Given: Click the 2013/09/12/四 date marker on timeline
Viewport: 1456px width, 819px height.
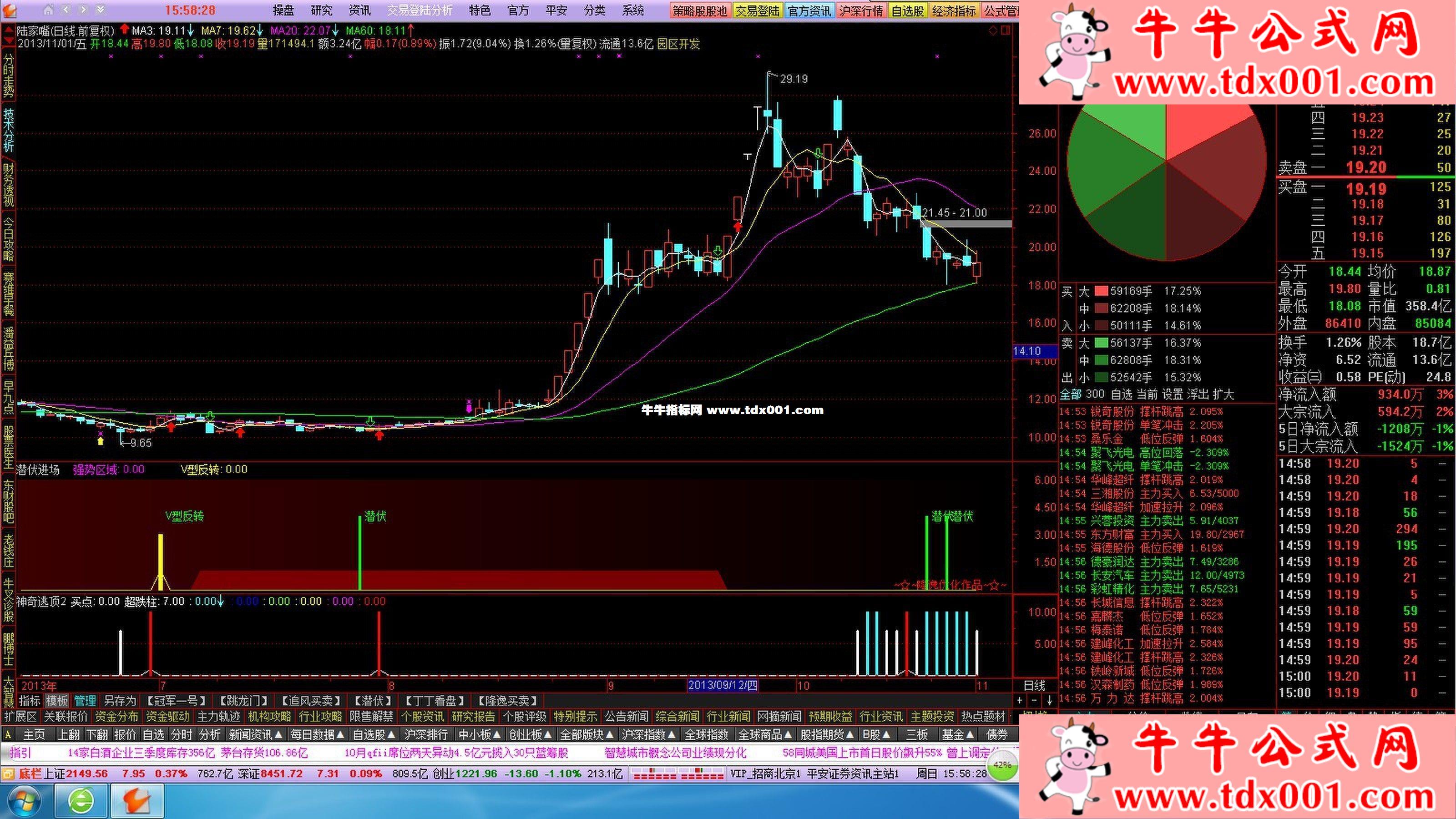Looking at the screenshot, I should coord(723,685).
